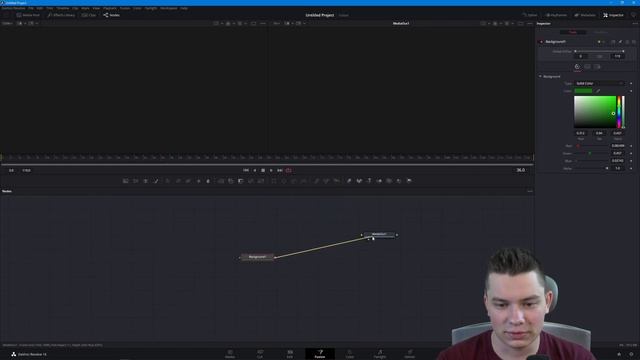Add a Transform node from the toolbar
The image size is (640, 360).
pos(261,181)
